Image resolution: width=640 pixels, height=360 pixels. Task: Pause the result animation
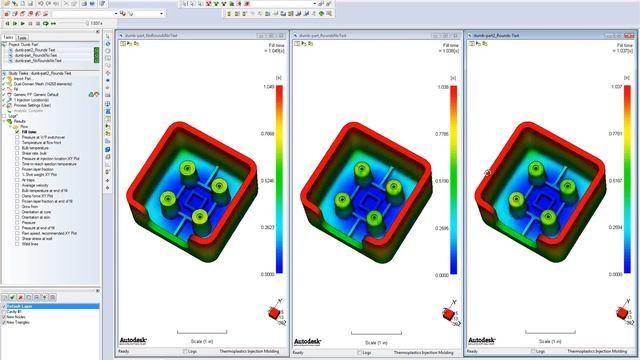coord(30,24)
